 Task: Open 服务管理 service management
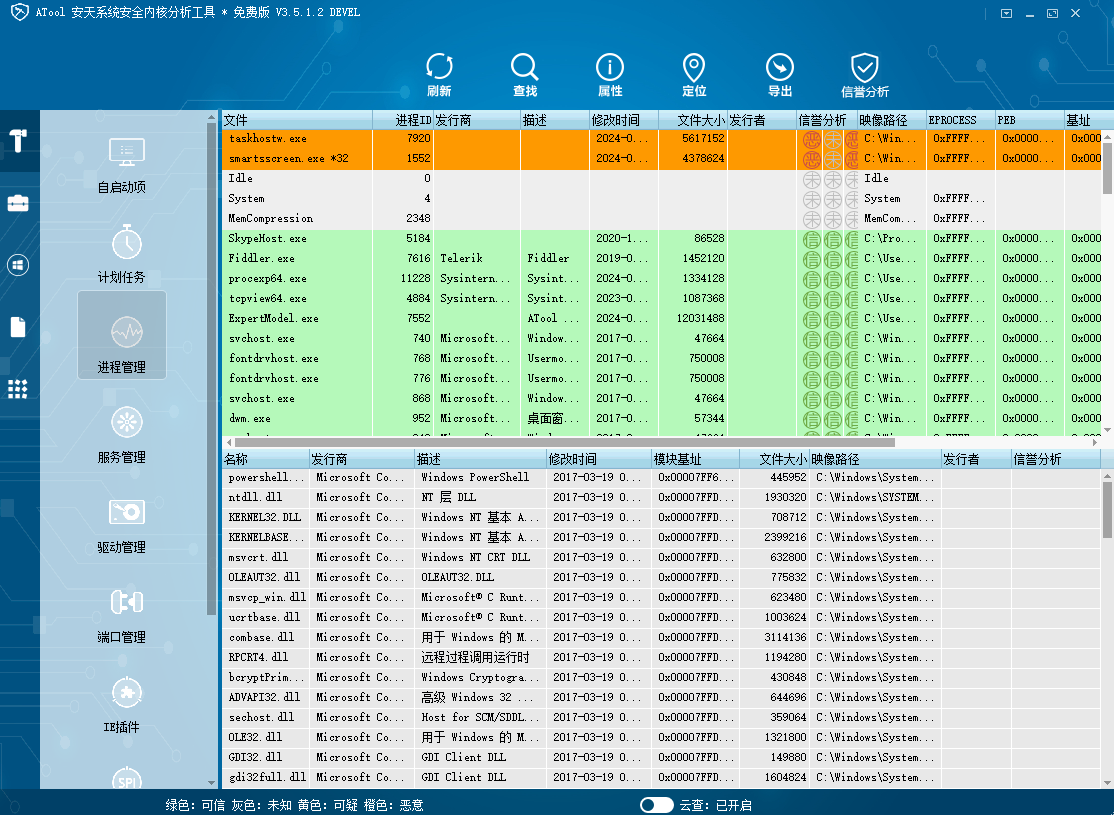122,435
